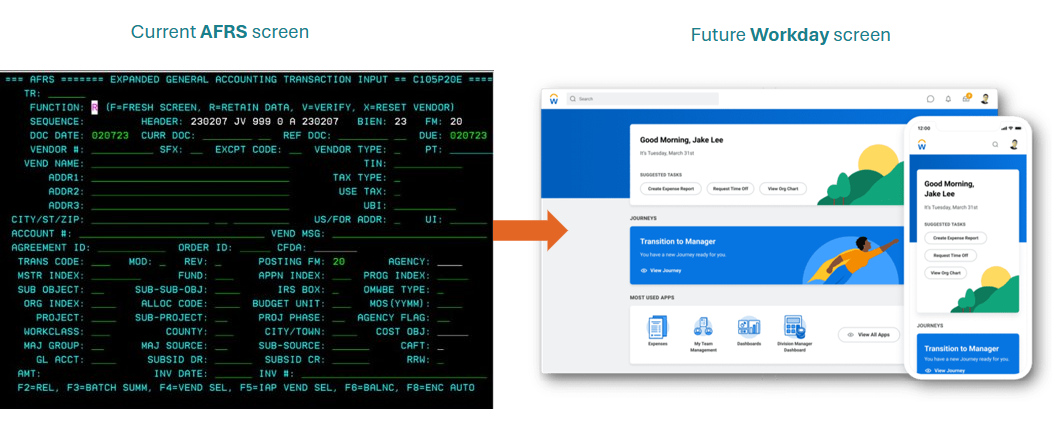This screenshot has height=427, width=1052.
Task: Click the VENDOR TYPE input field
Action: [397, 150]
